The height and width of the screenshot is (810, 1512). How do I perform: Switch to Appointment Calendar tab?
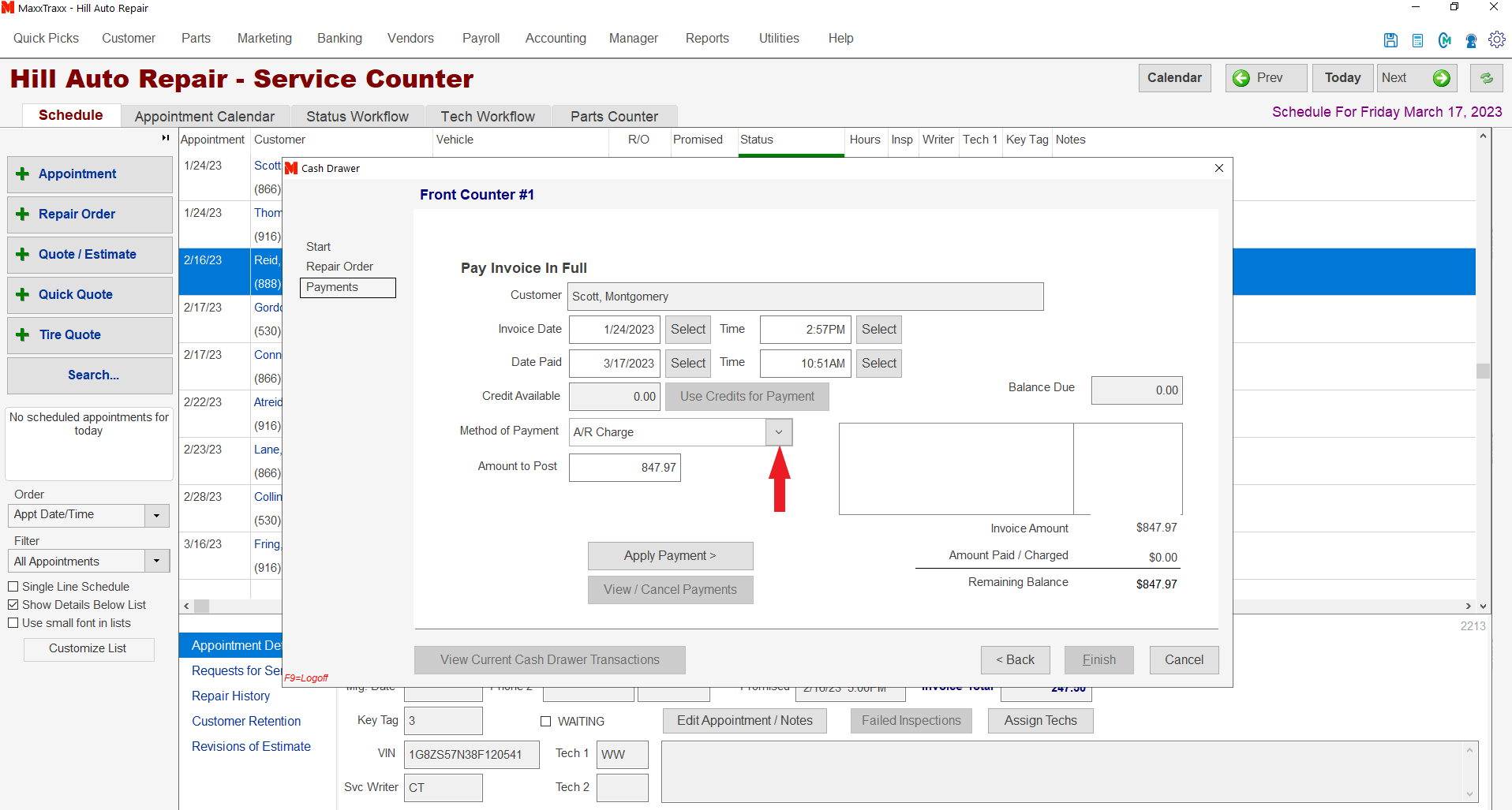204,116
